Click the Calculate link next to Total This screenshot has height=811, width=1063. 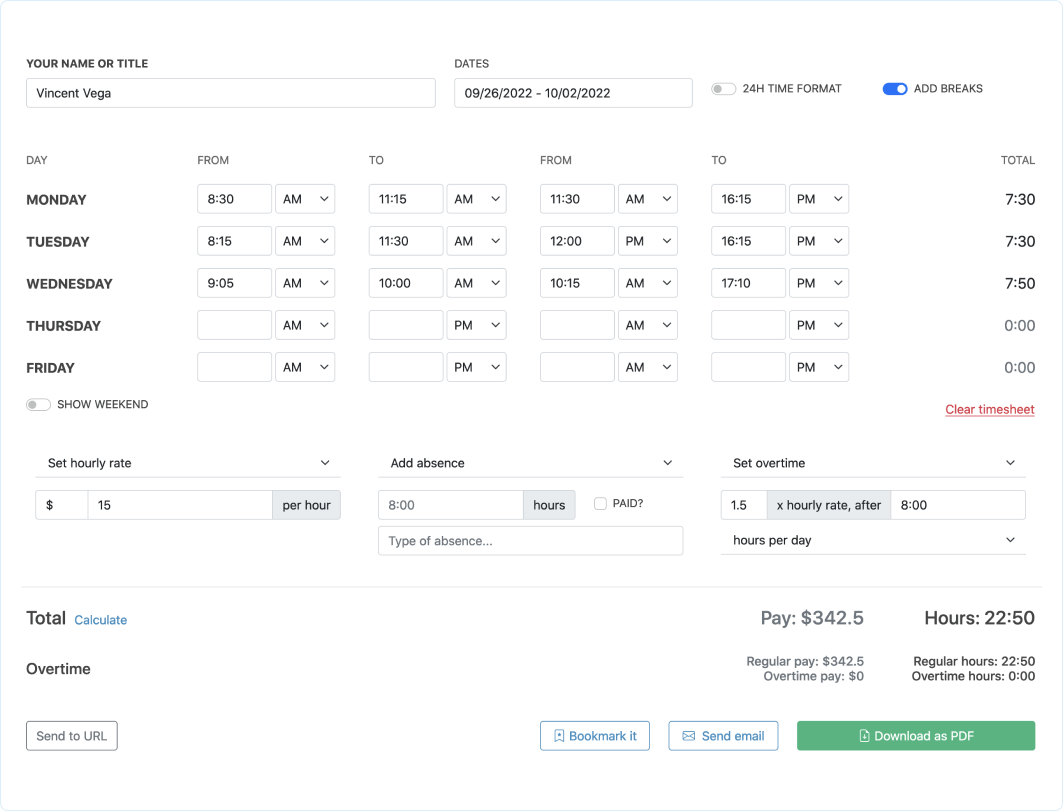pos(100,620)
